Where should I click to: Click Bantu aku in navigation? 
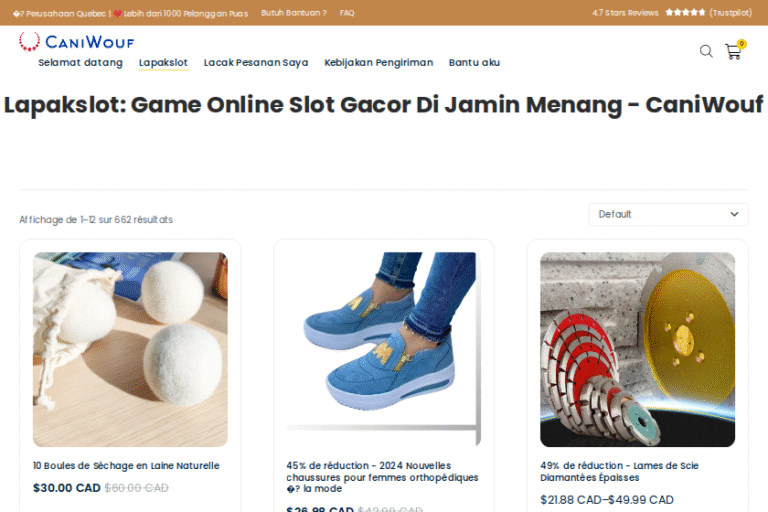tap(474, 62)
